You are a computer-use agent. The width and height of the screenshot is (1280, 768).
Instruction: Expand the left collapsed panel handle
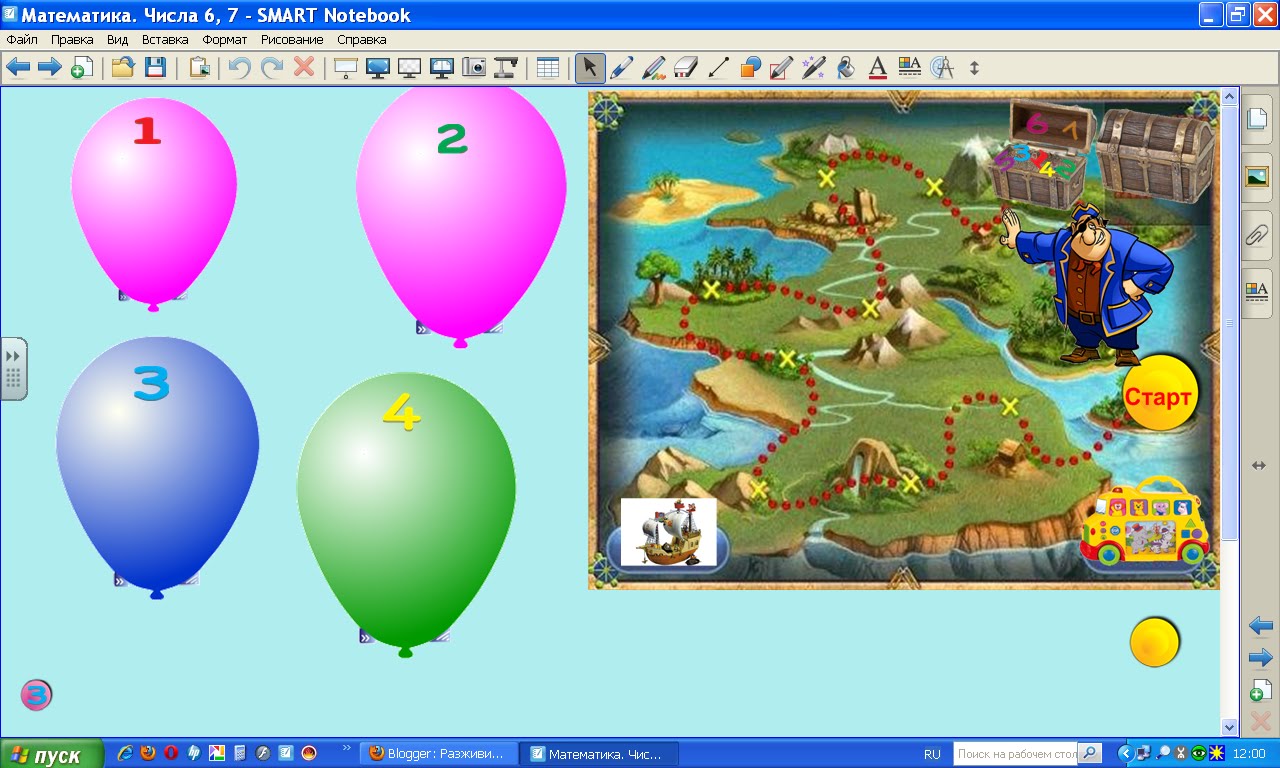click(x=13, y=369)
